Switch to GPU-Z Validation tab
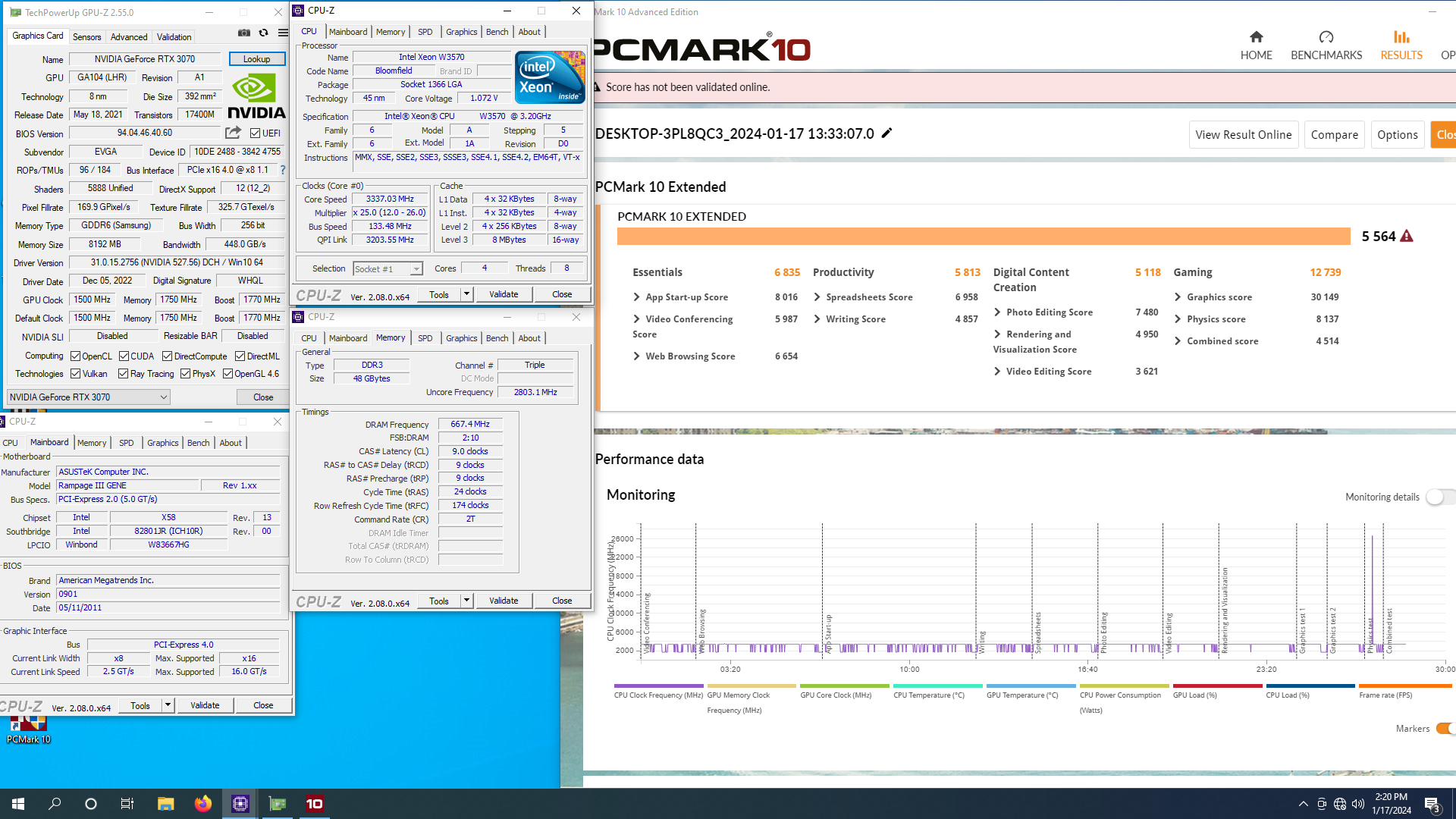Screen dimensions: 1456x819 click(x=174, y=37)
